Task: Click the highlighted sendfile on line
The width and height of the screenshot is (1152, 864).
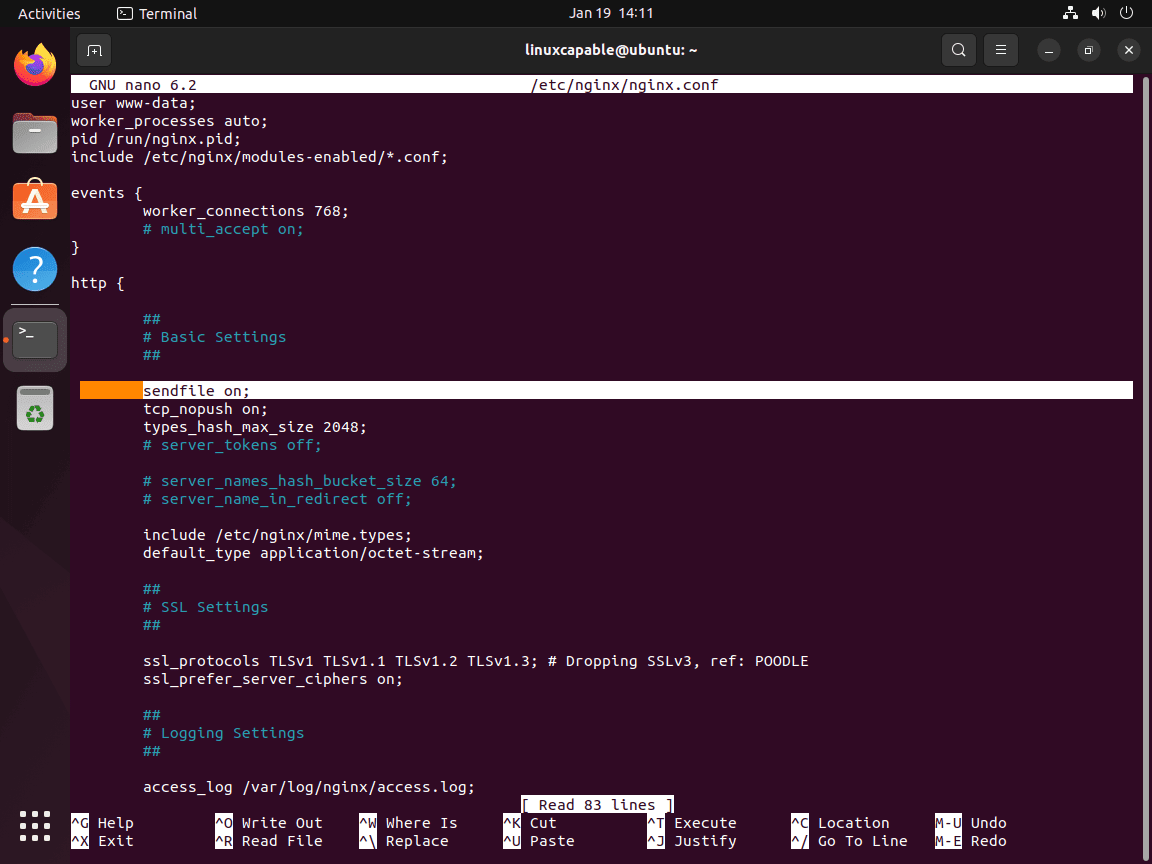Action: click(x=196, y=390)
